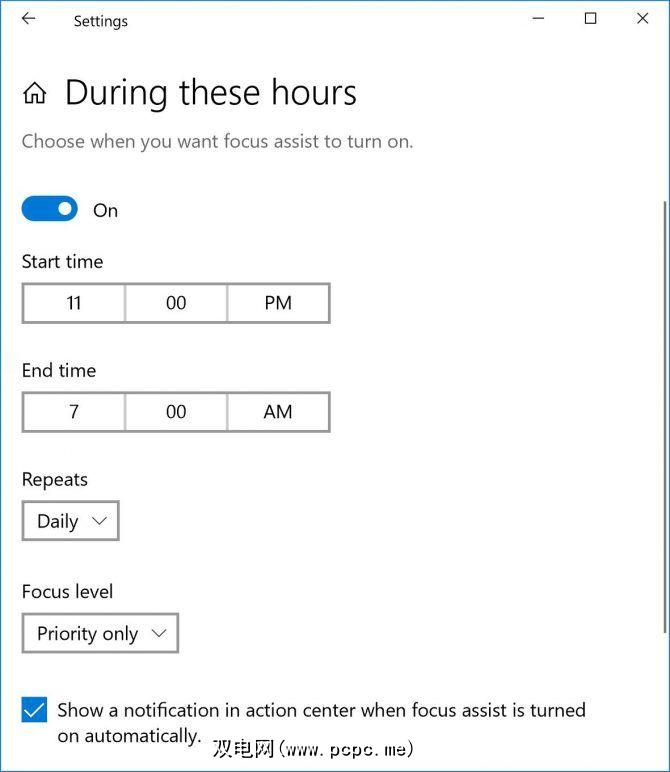Turn off the focus assist schedule toggle
Image resolution: width=670 pixels, height=772 pixels.
(x=49, y=209)
